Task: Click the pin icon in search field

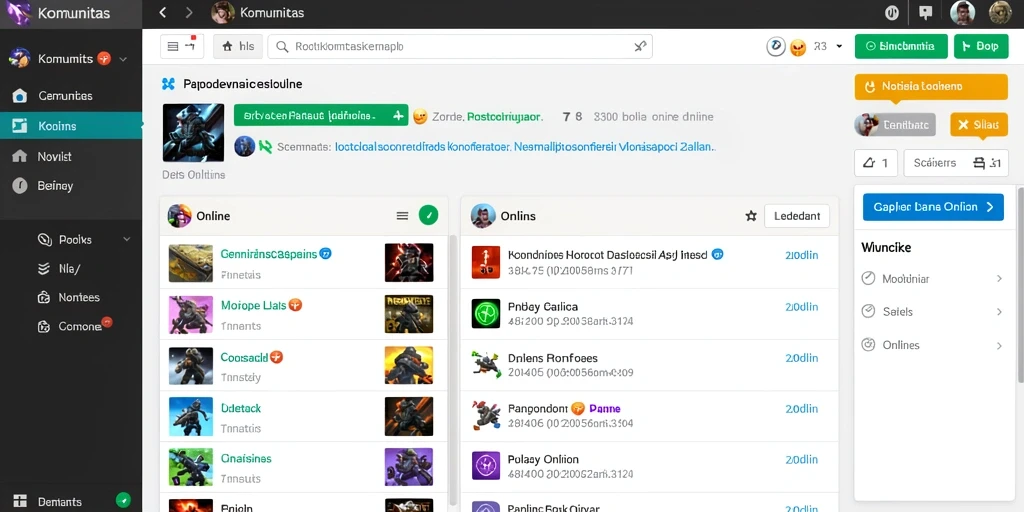Action: point(640,46)
